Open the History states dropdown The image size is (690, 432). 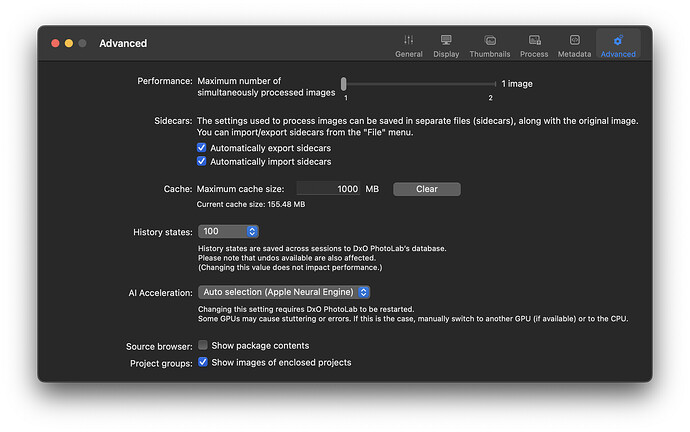tap(228, 231)
